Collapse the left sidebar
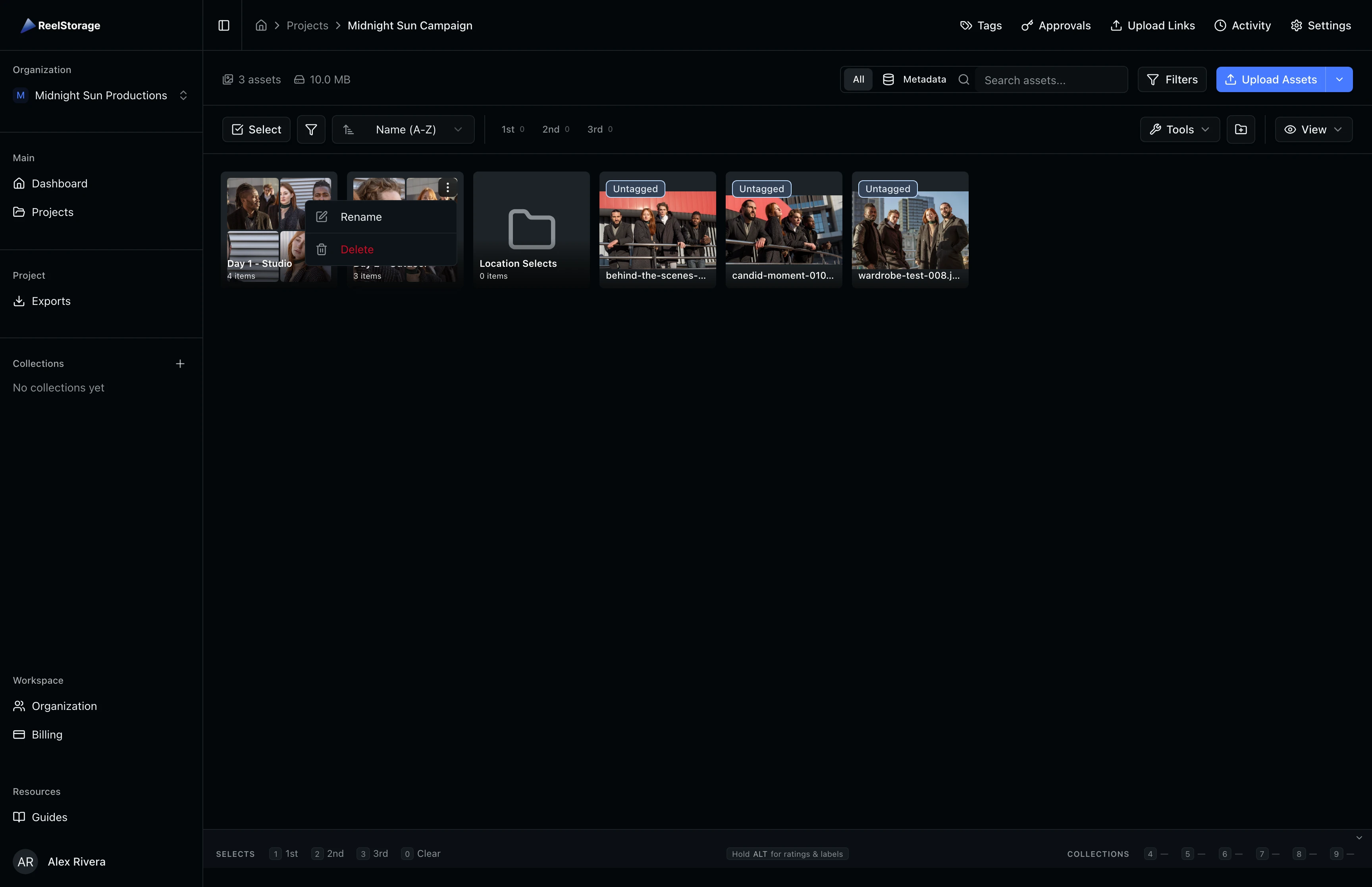Image resolution: width=1372 pixels, height=887 pixels. click(x=224, y=25)
